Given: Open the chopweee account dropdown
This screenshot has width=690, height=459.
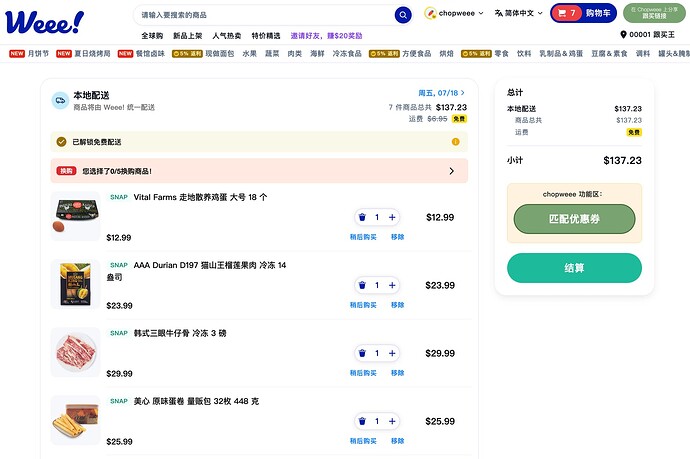Looking at the screenshot, I should pyautogui.click(x=454, y=13).
